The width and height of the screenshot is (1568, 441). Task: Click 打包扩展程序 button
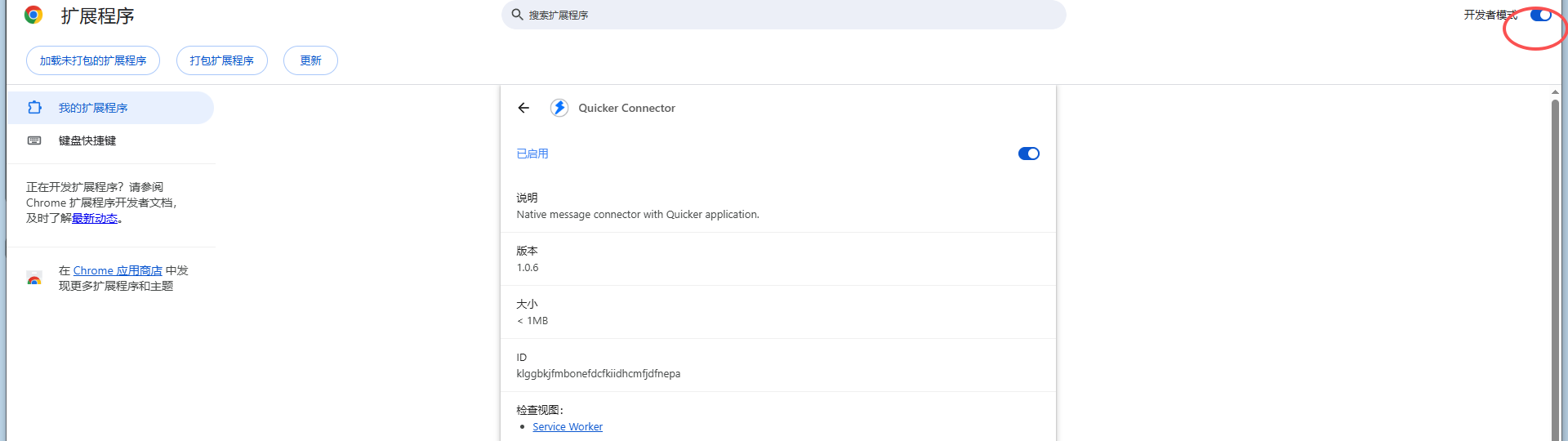[222, 60]
